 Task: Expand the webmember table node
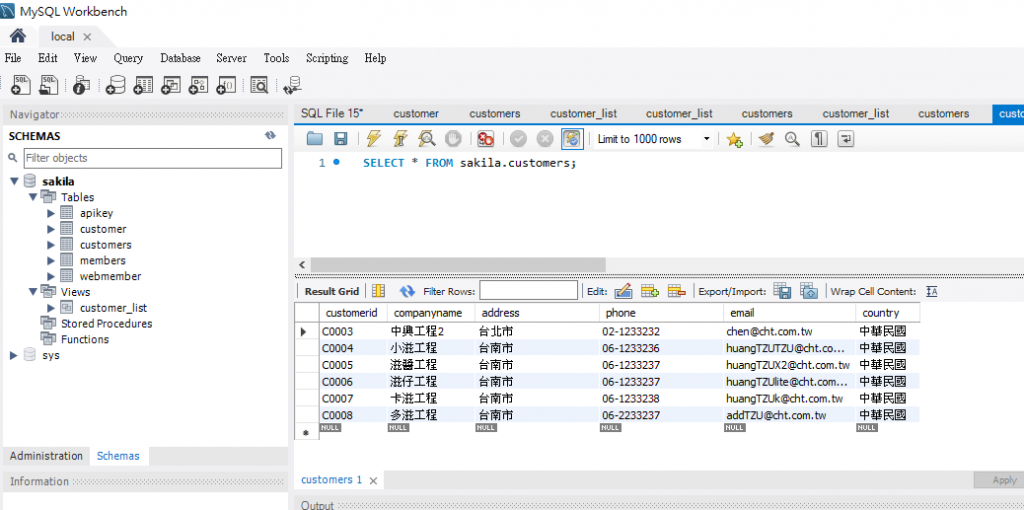click(x=51, y=276)
